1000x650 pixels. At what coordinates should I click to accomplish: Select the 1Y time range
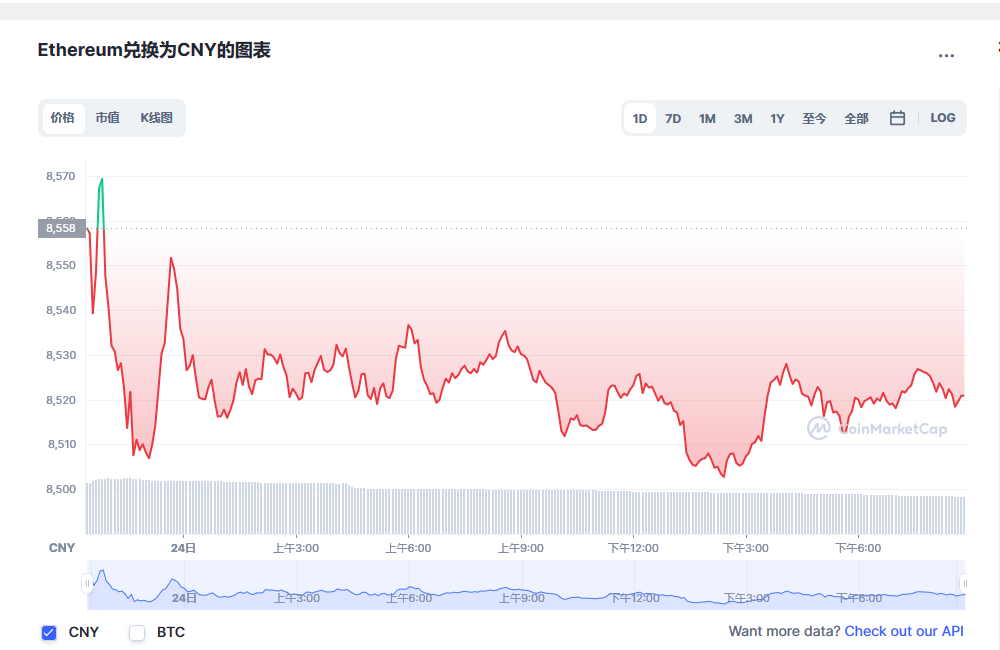pos(777,119)
